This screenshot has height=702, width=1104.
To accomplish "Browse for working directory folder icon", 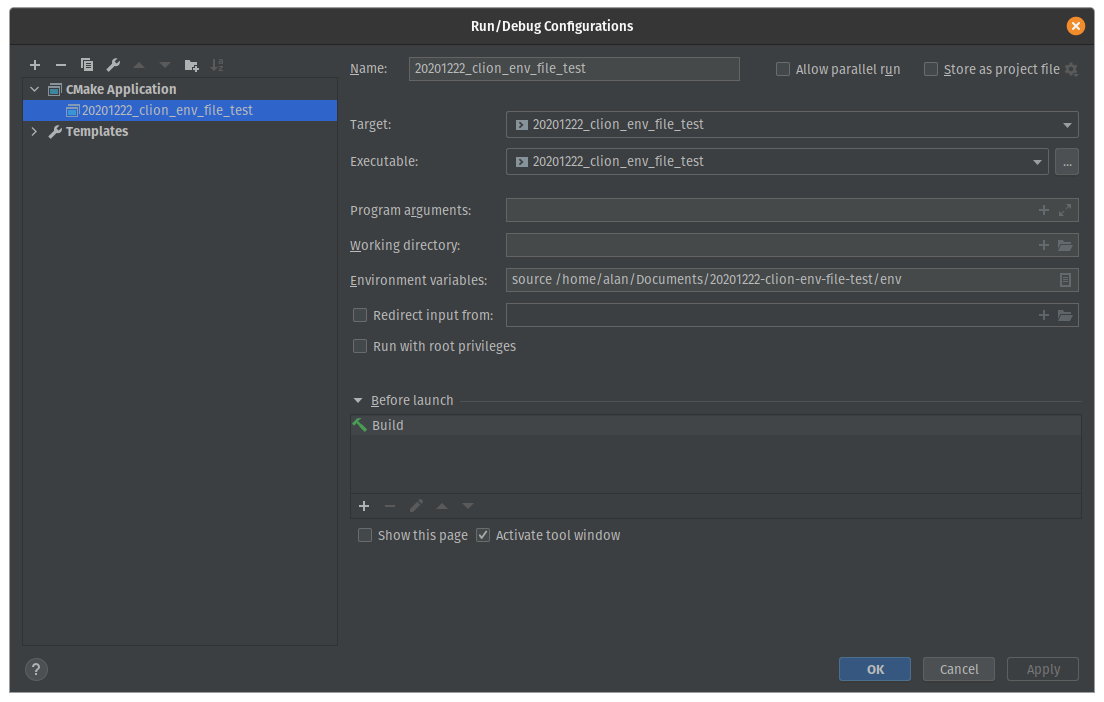I will (x=1065, y=245).
